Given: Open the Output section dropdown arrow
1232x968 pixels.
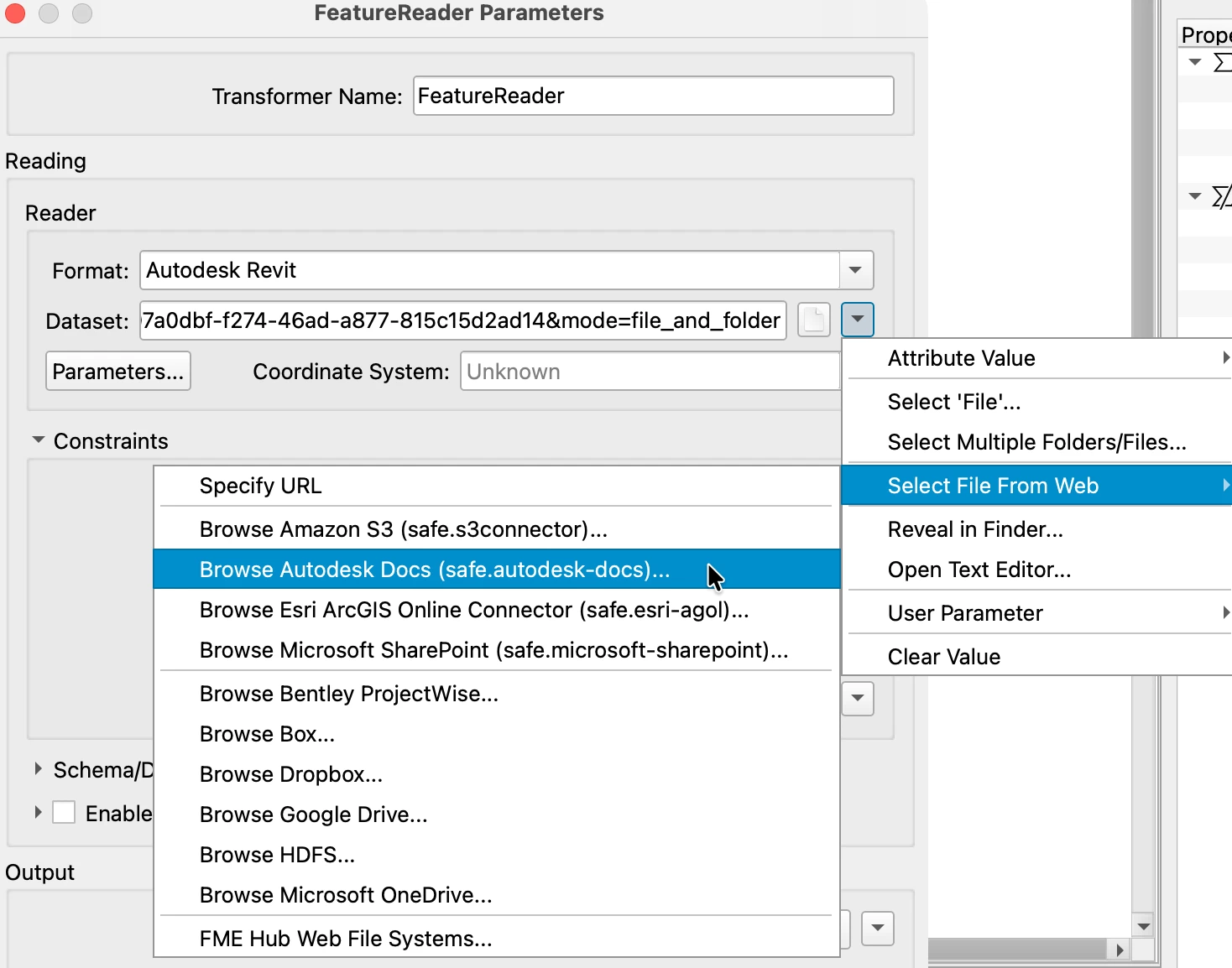Looking at the screenshot, I should pos(878,928).
